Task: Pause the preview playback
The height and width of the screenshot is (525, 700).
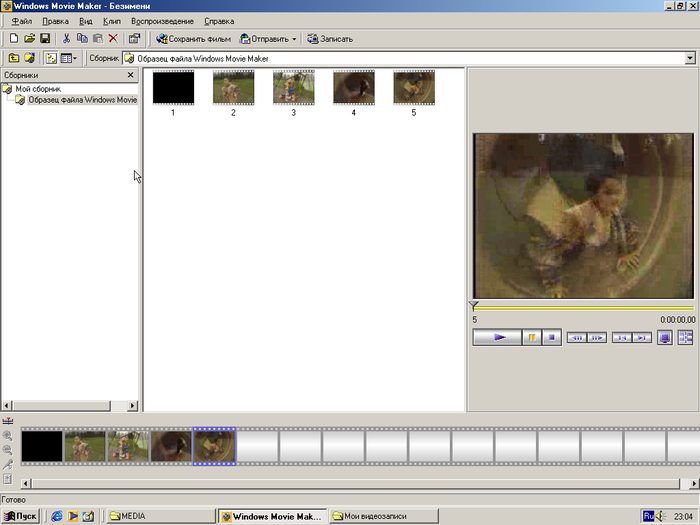Action: click(x=532, y=338)
